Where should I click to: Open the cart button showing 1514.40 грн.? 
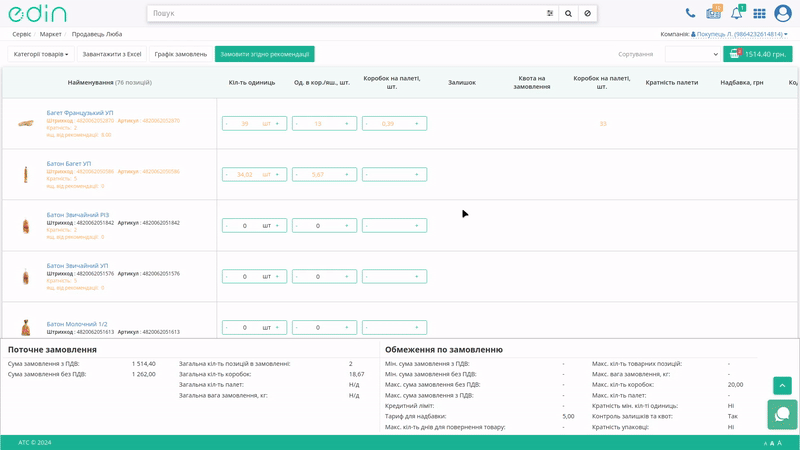click(758, 54)
